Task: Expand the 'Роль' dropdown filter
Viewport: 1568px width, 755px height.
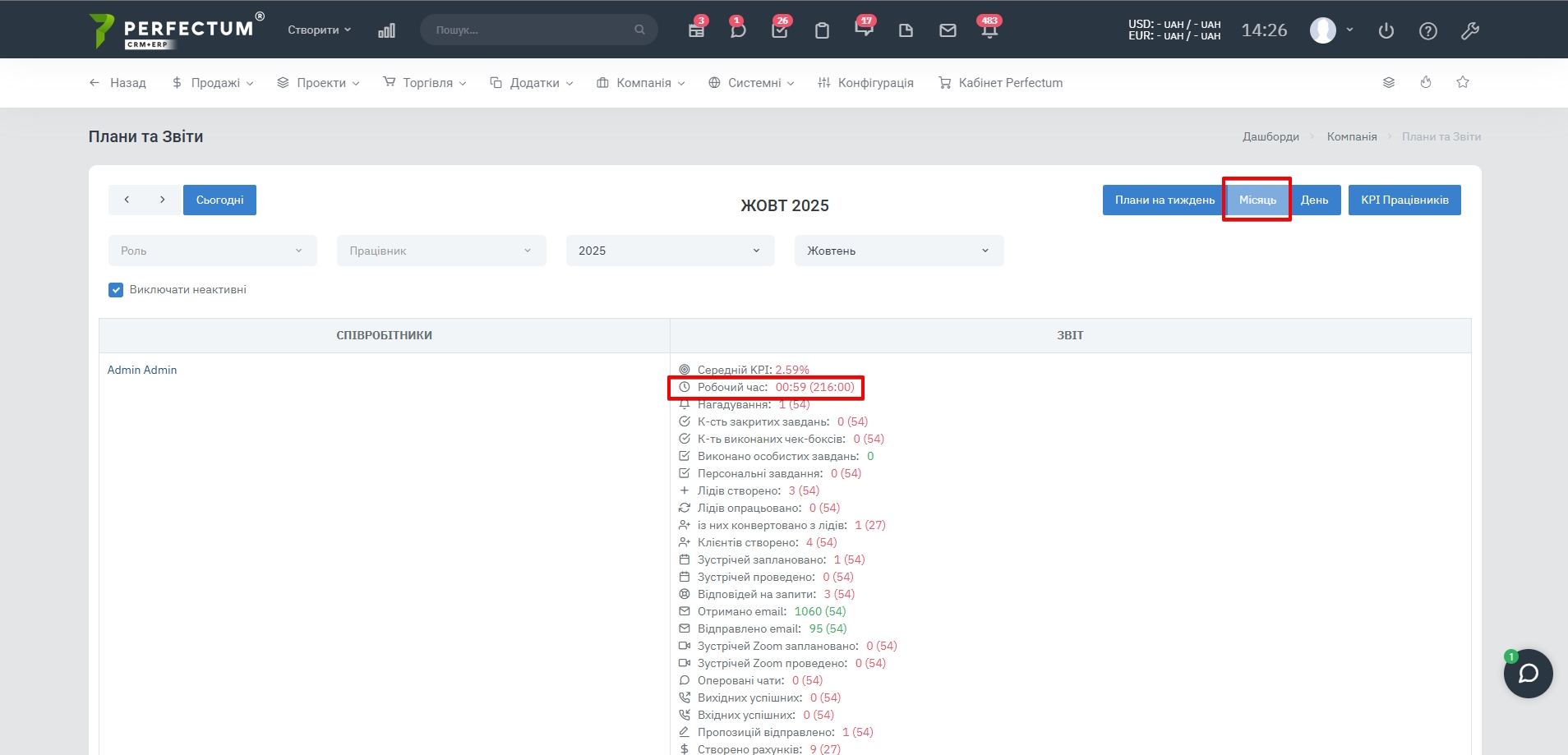Action: [212, 251]
